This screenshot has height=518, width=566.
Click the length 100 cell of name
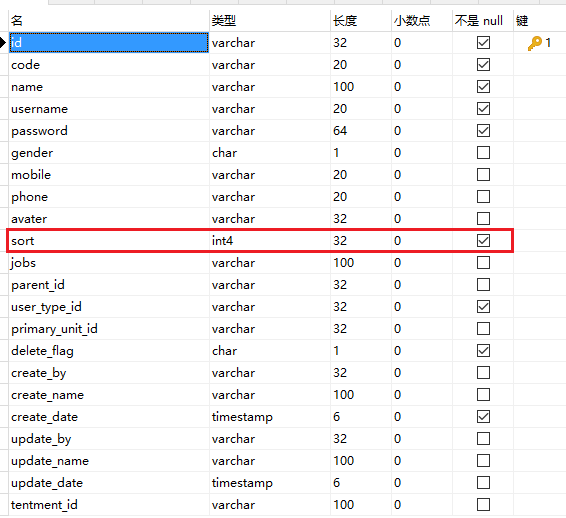click(361, 87)
